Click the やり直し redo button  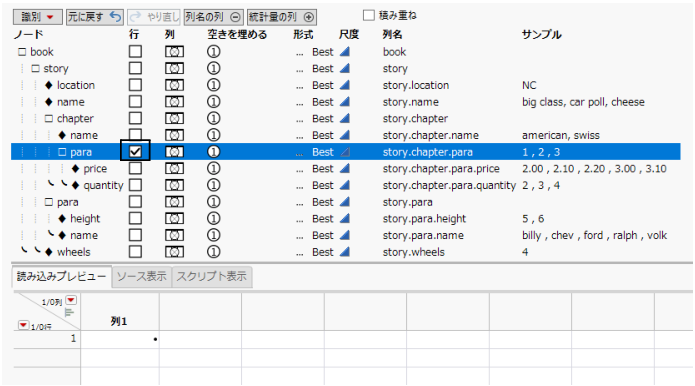pyautogui.click(x=154, y=17)
